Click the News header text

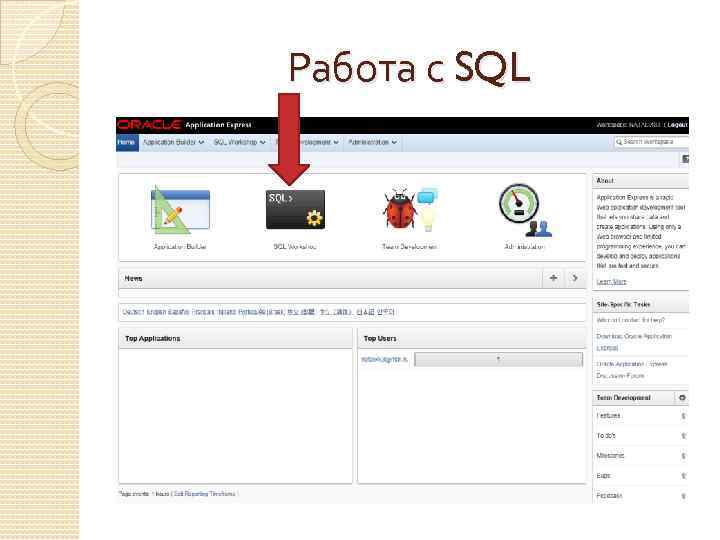tap(134, 278)
